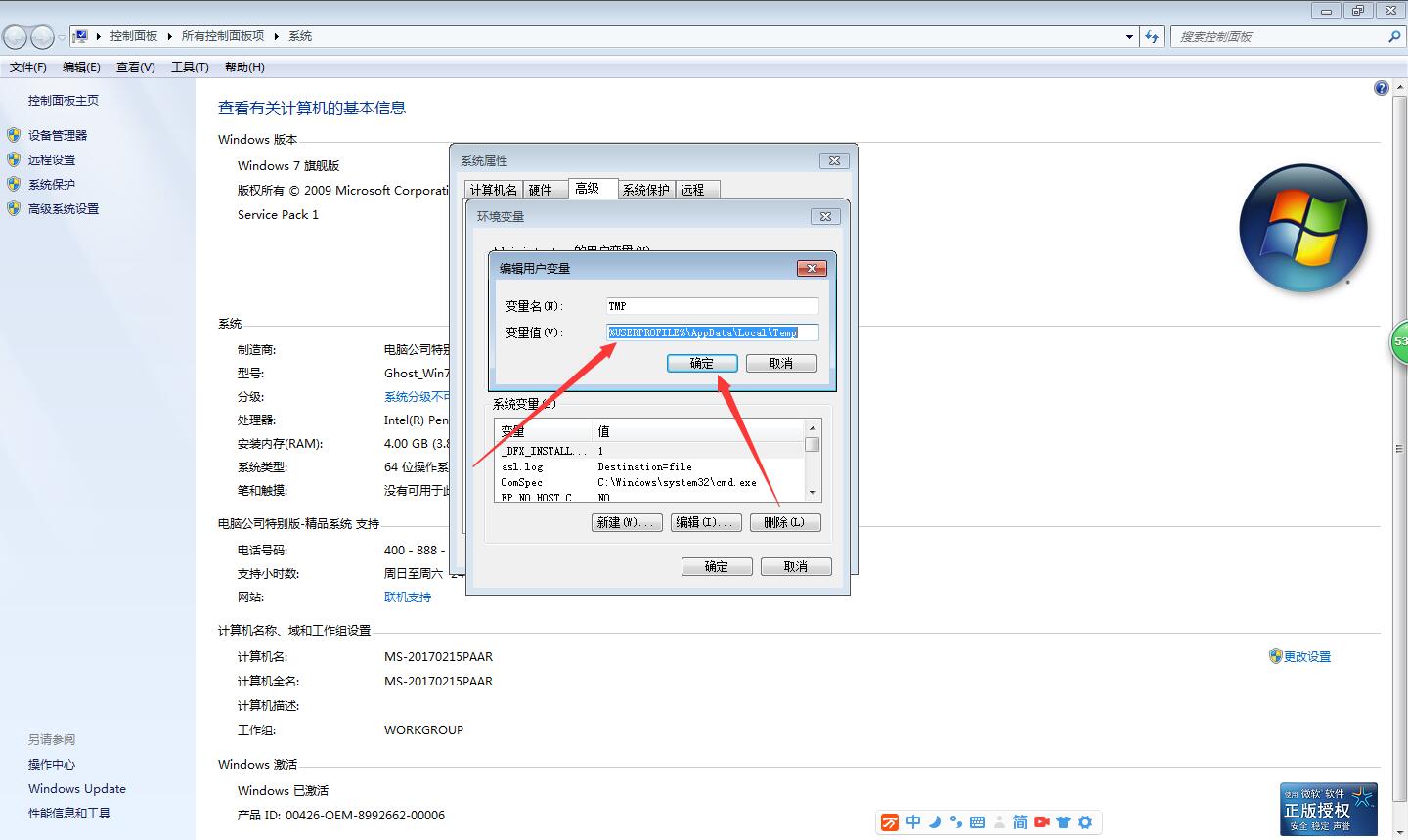Click 取消 at bottom of 环境变量 dialog
This screenshot has height=840, width=1408.
(x=796, y=566)
